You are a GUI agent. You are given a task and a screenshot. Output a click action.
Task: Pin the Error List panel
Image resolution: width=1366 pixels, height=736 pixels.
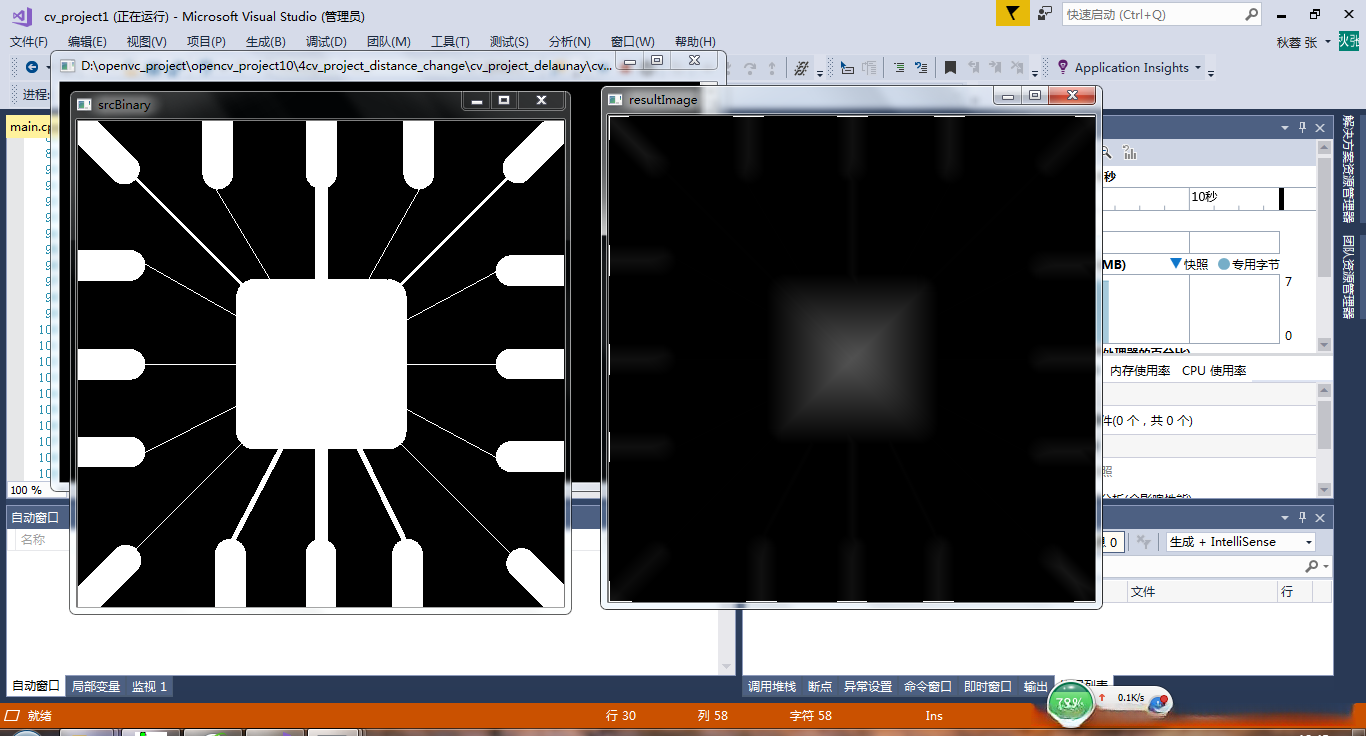1302,517
